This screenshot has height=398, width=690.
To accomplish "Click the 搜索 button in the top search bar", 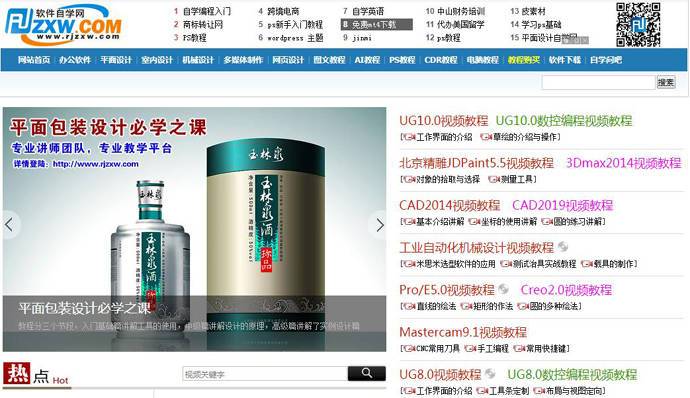I will pos(666,82).
